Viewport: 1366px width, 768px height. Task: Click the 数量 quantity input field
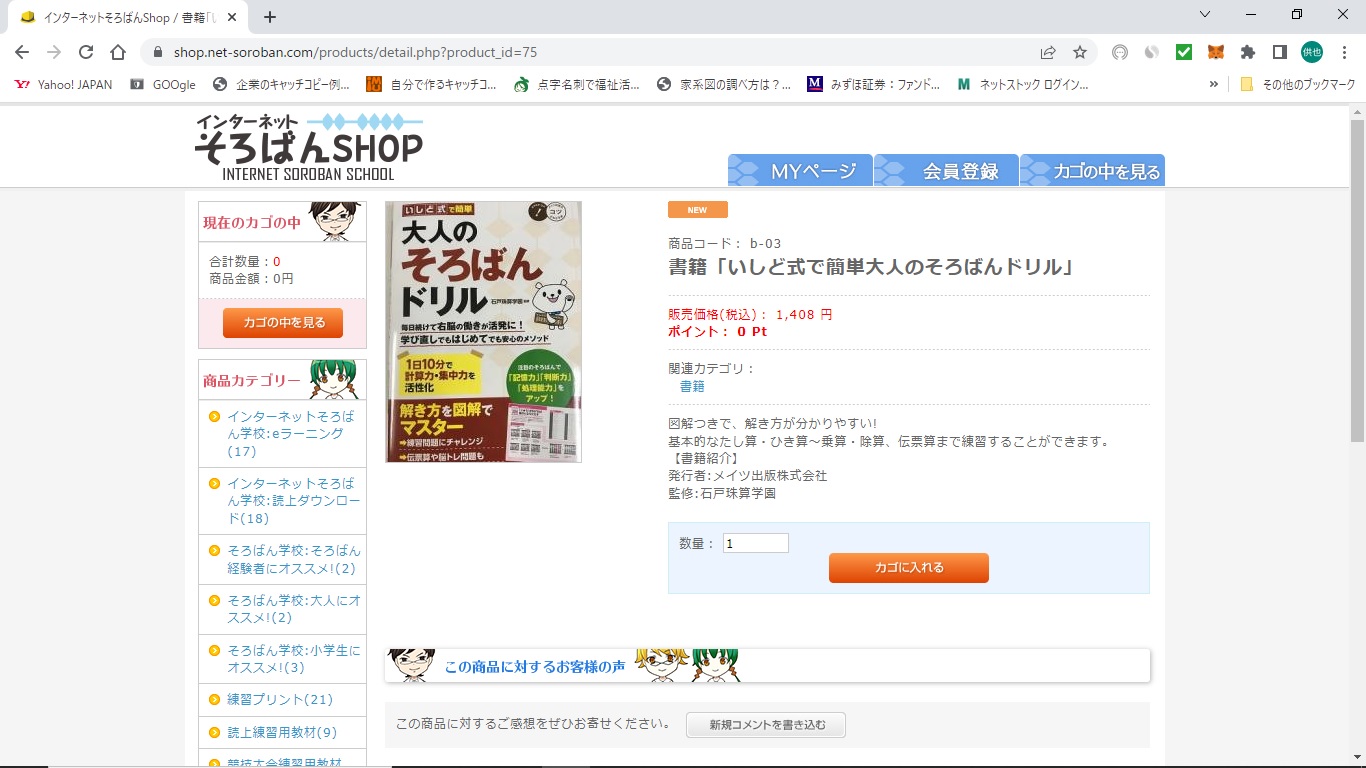click(x=756, y=543)
